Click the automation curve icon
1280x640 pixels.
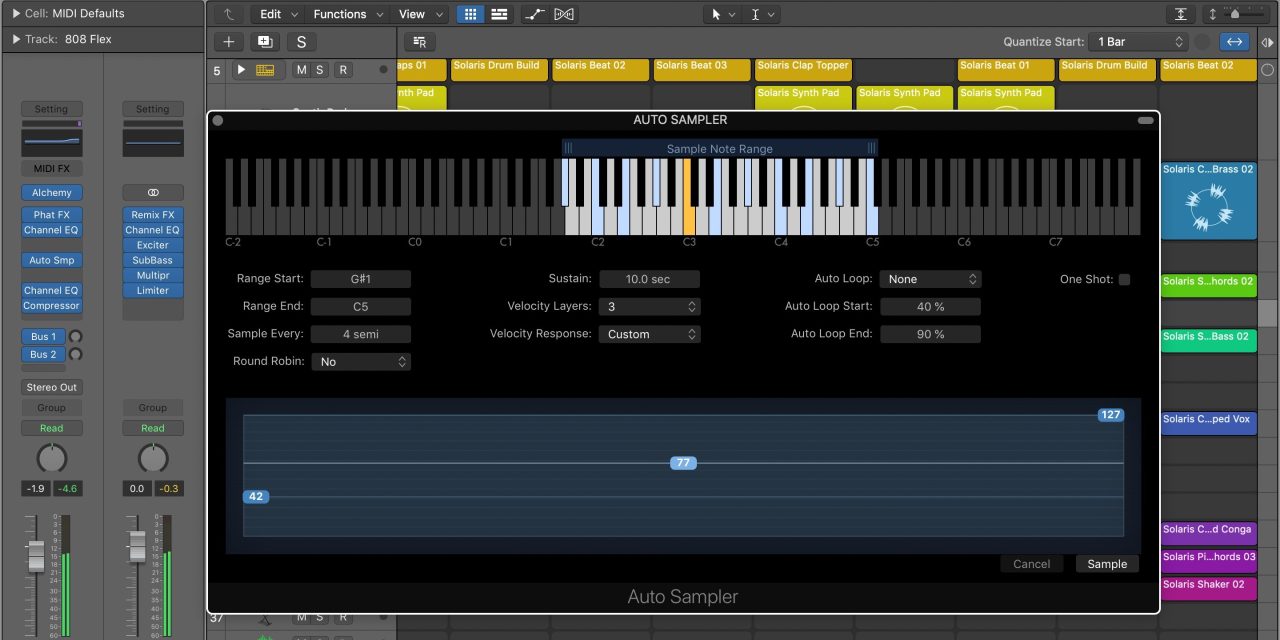[x=534, y=14]
